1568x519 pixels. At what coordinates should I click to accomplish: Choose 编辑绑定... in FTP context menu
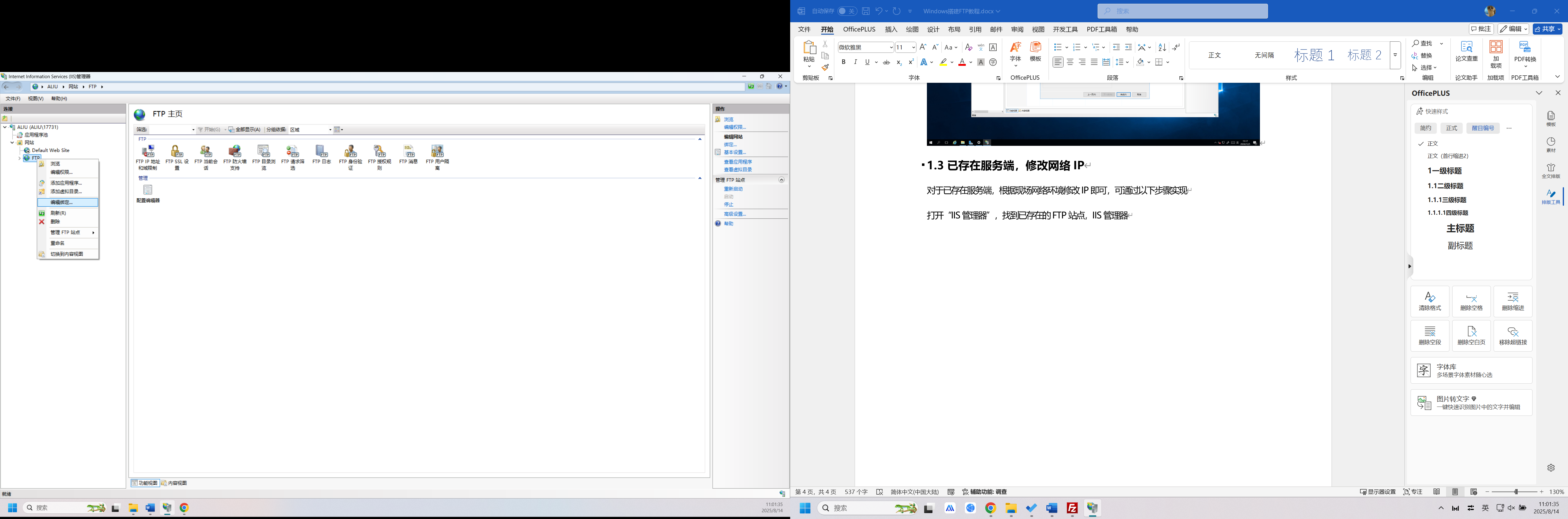point(68,202)
